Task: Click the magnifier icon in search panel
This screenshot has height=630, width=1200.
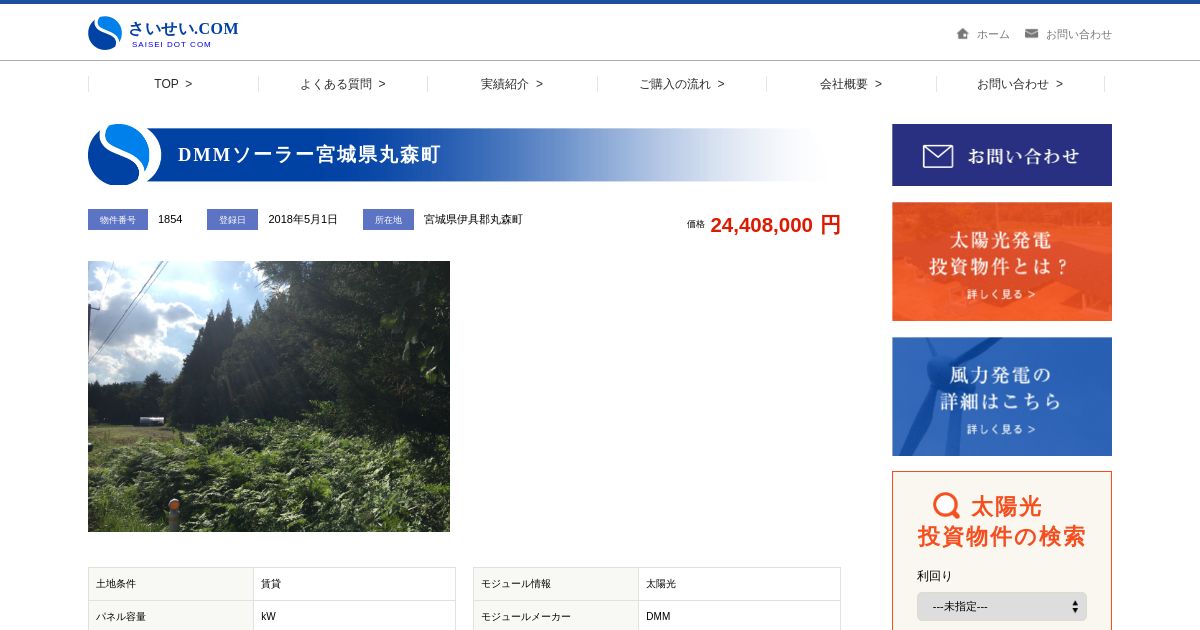Action: pos(946,506)
